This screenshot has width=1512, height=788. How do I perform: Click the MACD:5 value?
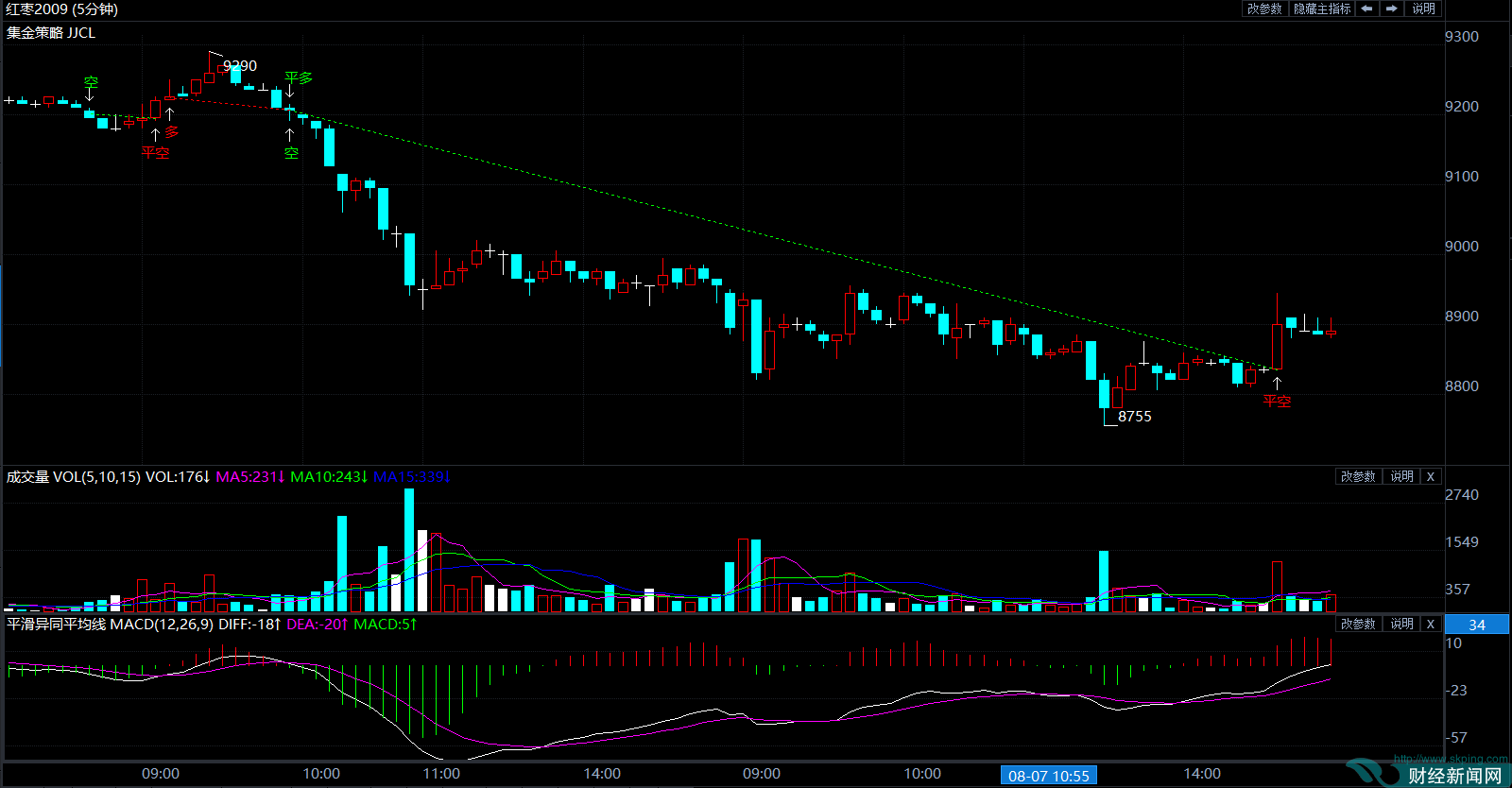(x=385, y=625)
